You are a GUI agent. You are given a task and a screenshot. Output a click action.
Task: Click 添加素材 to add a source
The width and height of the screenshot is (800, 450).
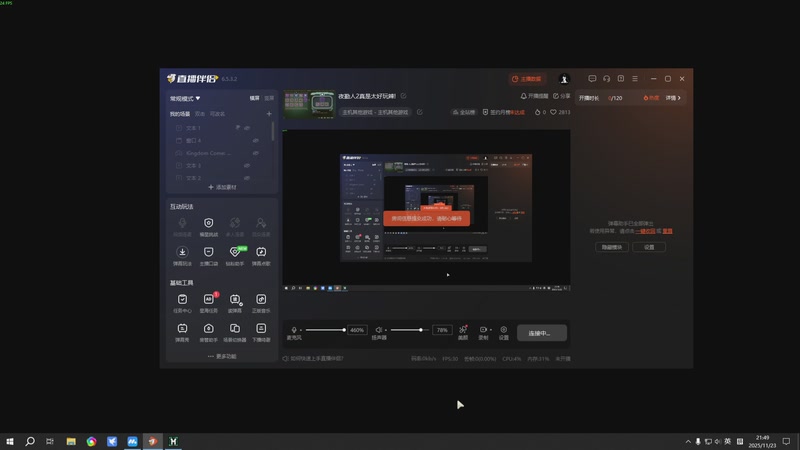click(222, 187)
